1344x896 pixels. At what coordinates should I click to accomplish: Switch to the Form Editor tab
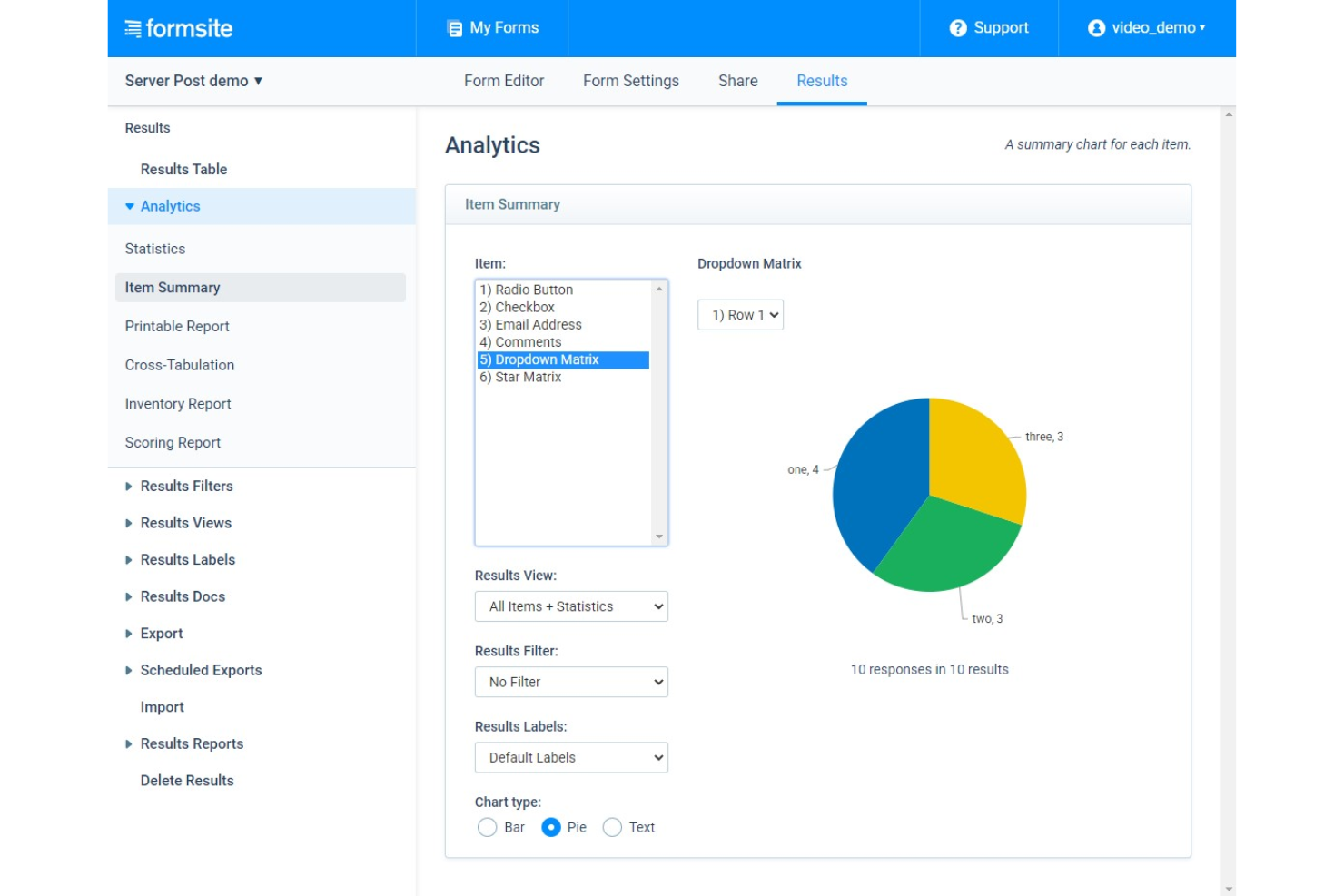[502, 81]
